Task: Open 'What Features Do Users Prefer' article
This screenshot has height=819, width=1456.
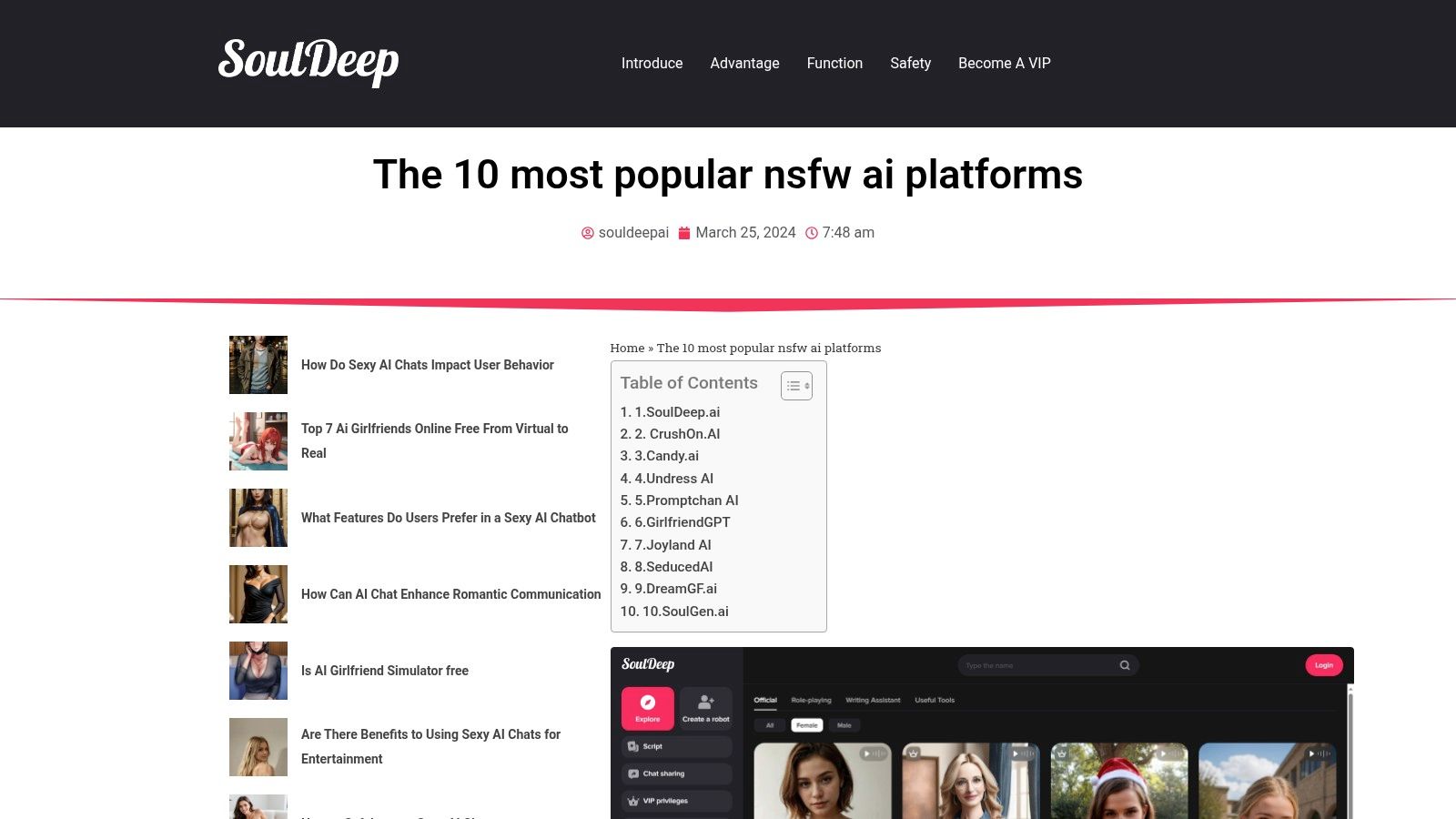Action: (x=449, y=518)
